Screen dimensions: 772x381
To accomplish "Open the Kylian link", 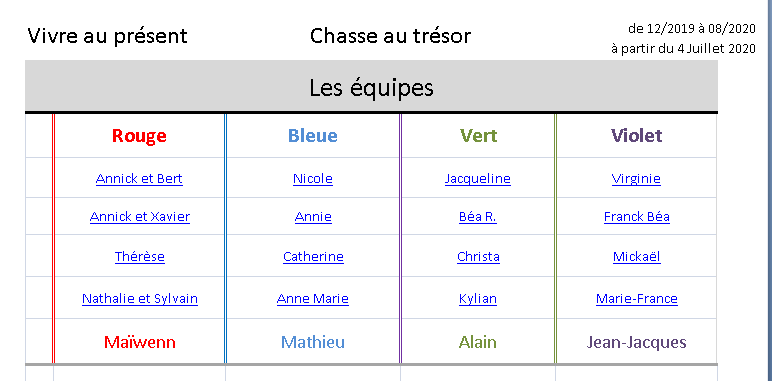I will (478, 298).
